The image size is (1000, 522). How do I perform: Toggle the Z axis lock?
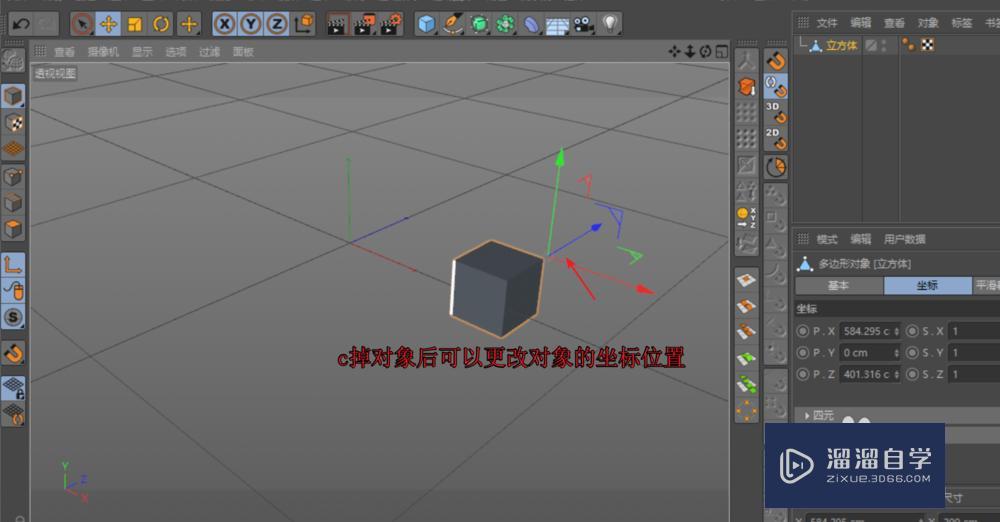[x=277, y=24]
